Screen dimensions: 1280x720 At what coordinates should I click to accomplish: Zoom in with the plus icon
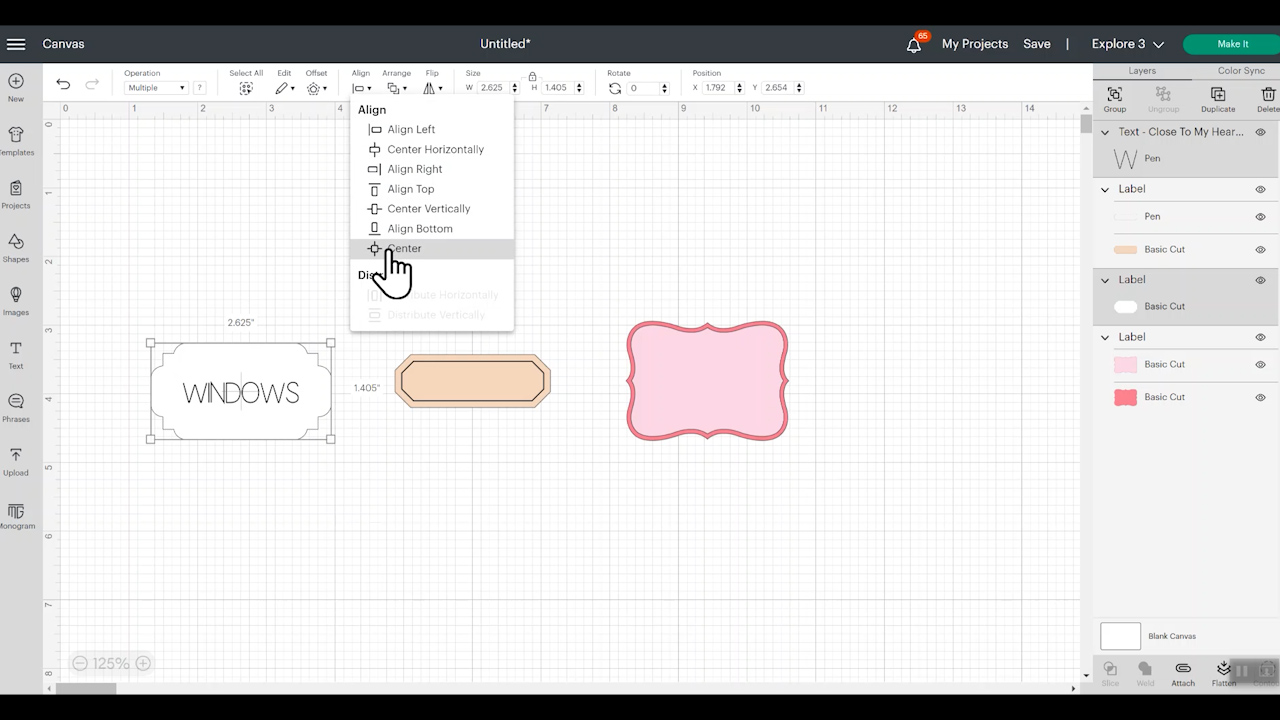tap(143, 663)
